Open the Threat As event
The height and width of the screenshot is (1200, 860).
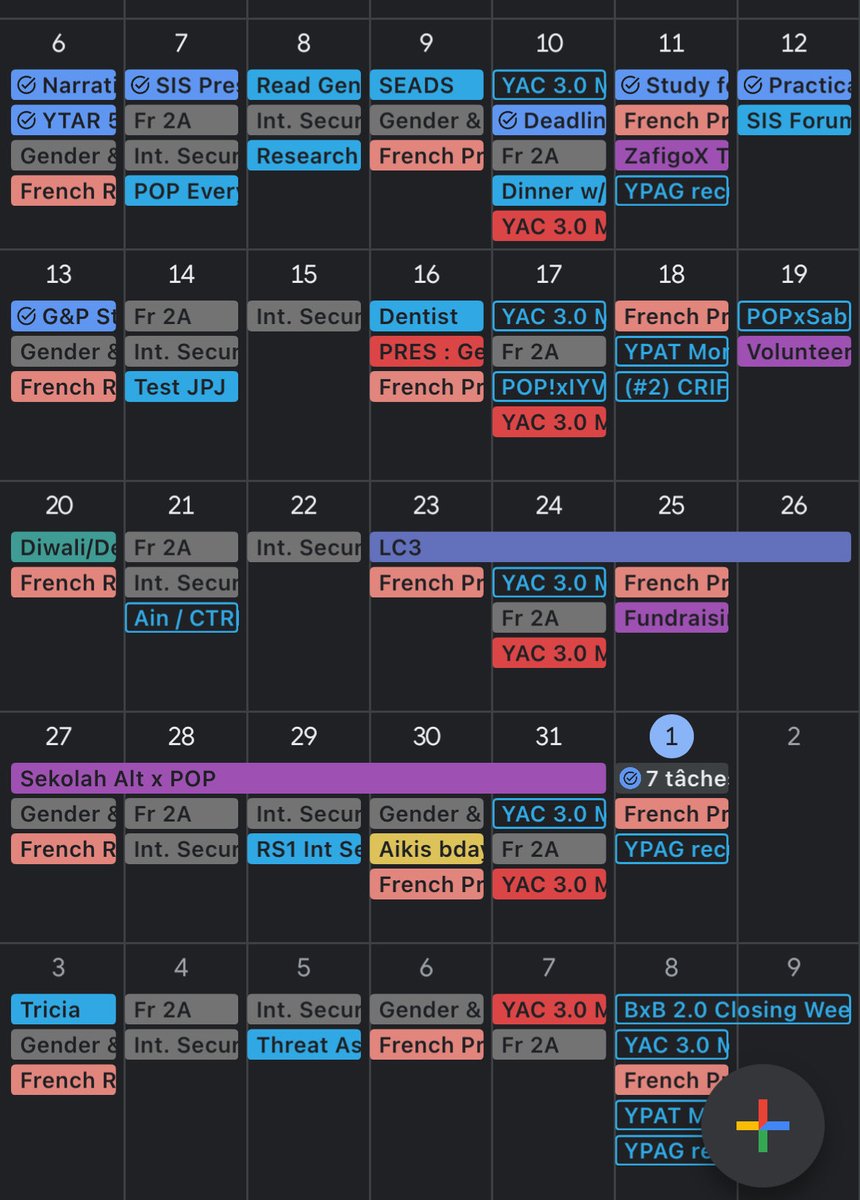[x=304, y=1044]
